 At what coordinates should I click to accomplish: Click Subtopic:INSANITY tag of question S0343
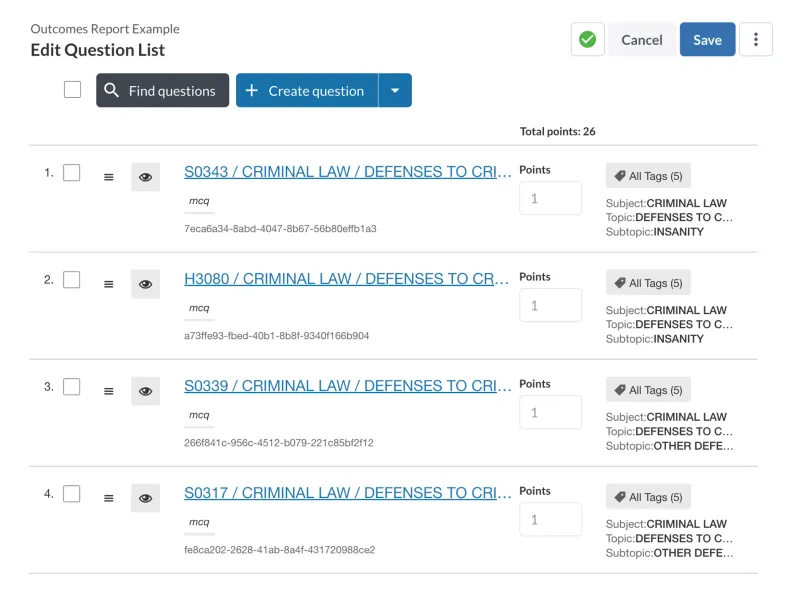point(655,232)
